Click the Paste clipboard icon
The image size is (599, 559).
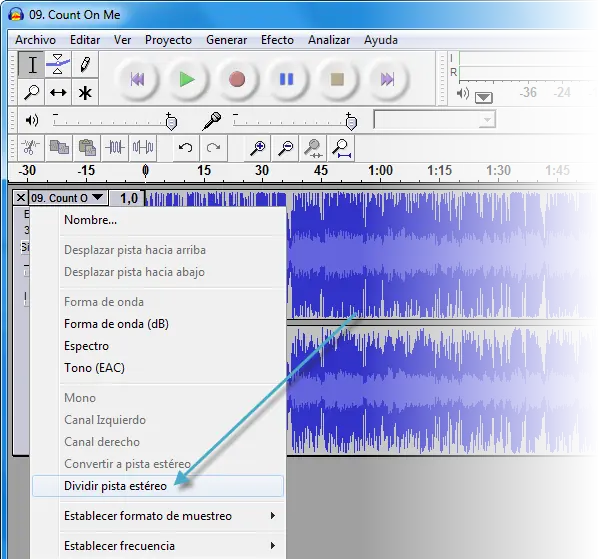[87, 147]
